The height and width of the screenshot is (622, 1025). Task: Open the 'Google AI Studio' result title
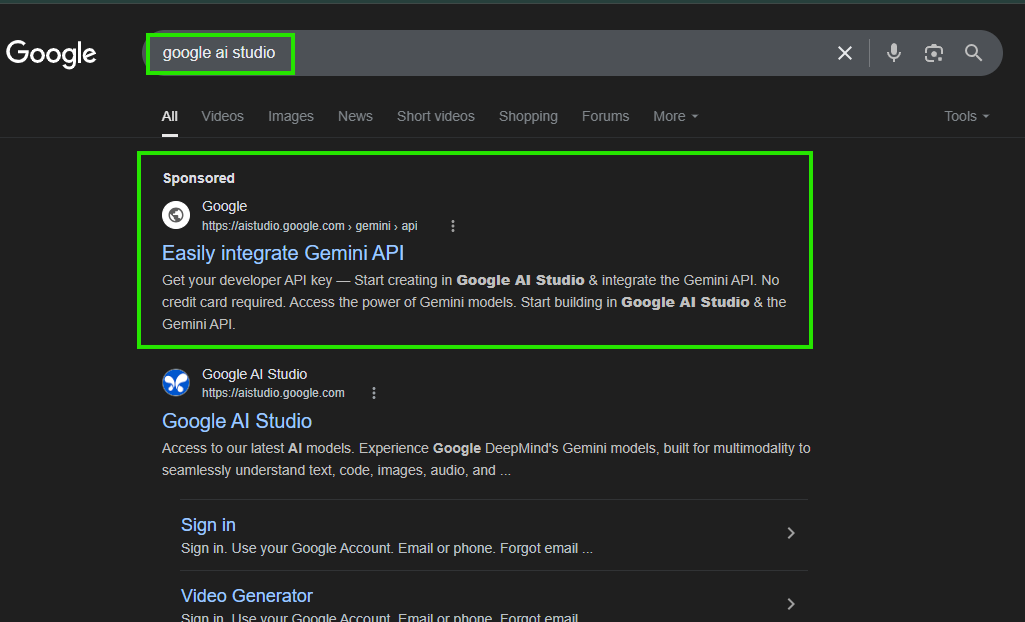237,421
